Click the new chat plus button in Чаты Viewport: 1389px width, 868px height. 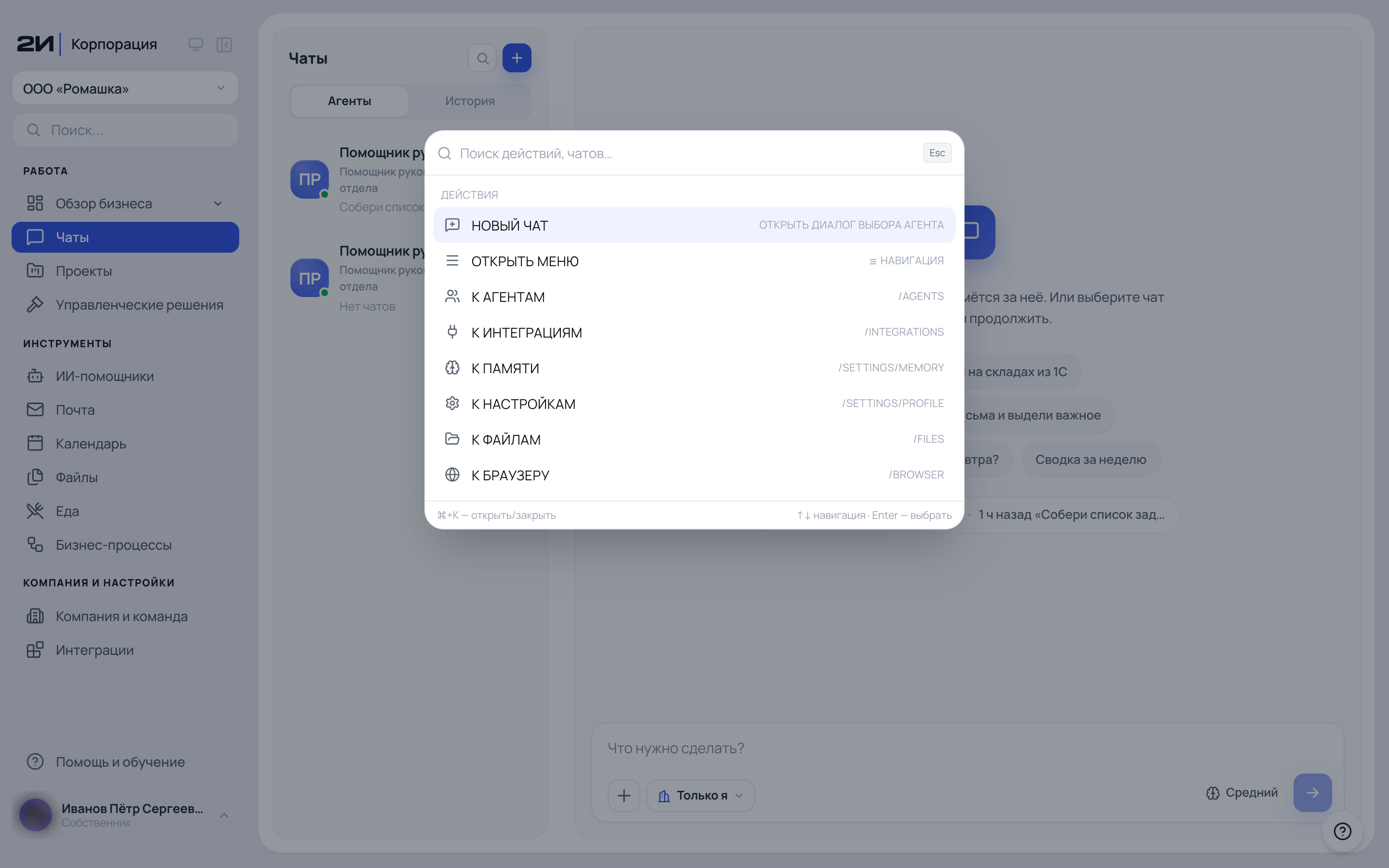pos(517,58)
